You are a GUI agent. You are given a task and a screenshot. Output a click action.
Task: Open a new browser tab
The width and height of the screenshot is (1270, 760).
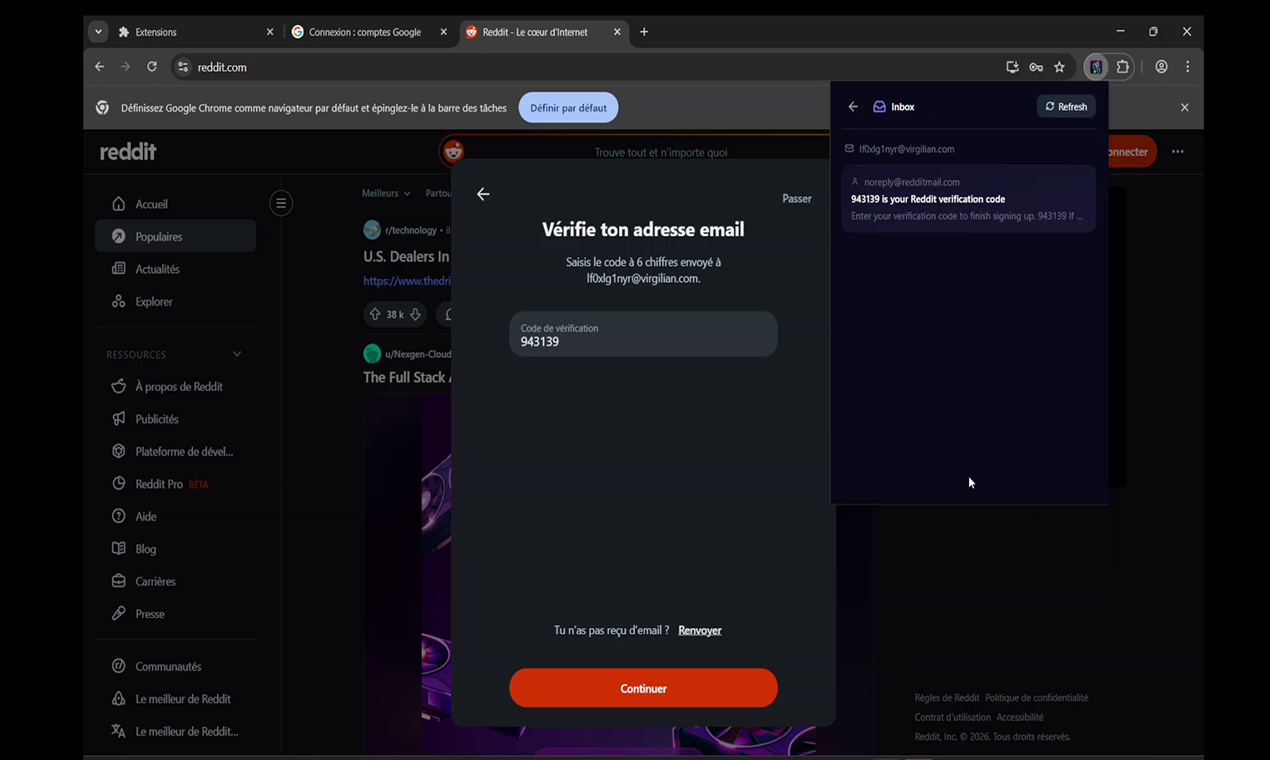[644, 32]
